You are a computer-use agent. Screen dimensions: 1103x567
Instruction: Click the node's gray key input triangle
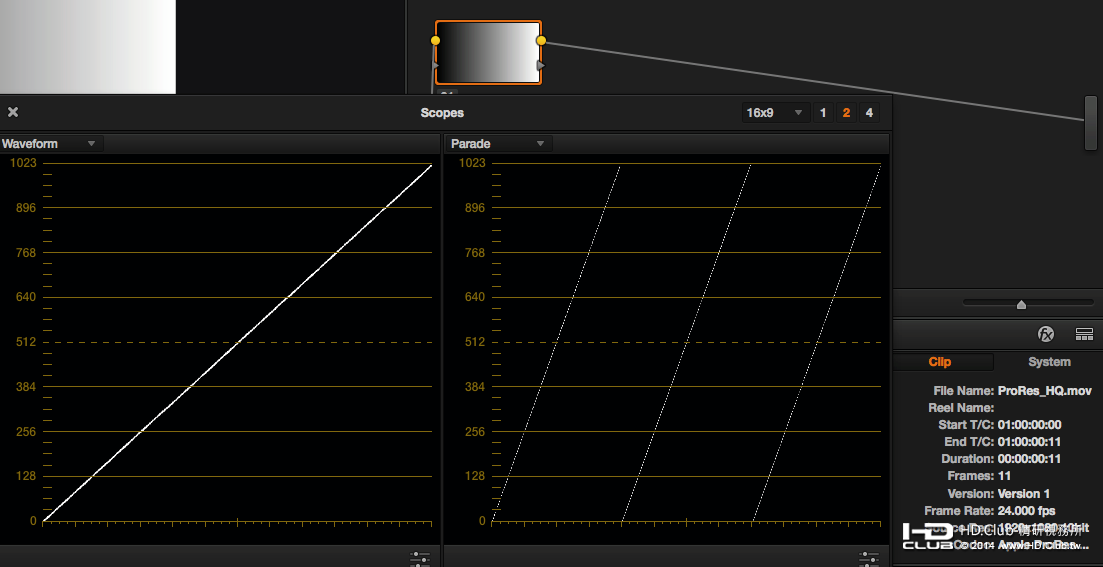coord(436,66)
